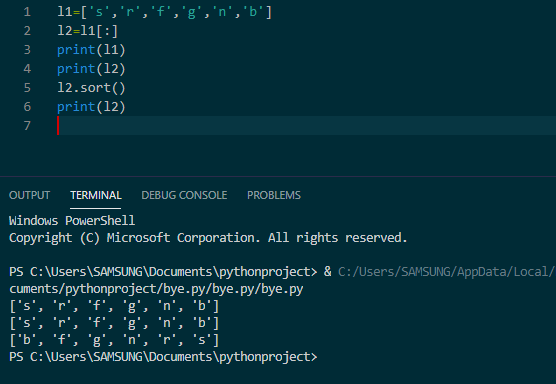
Task: Open the DEBUG CONSOLE tab
Action: coord(184,195)
